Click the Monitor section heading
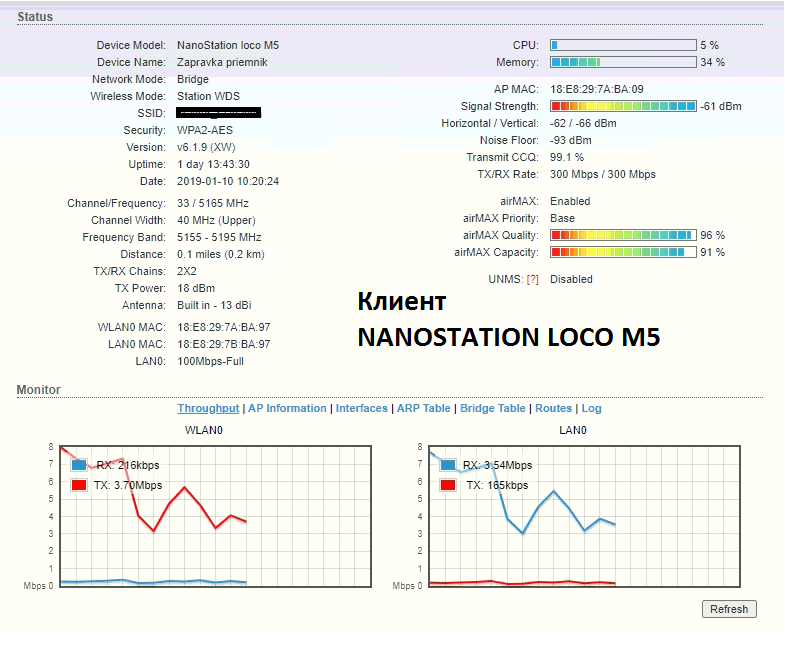Viewport: 785px width, 652px height. 39,390
